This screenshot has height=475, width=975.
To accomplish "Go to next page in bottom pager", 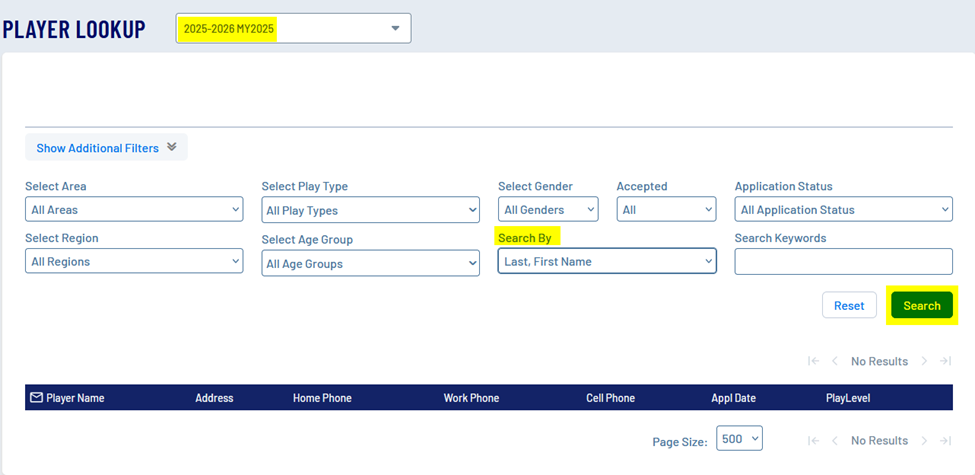I will (x=924, y=440).
